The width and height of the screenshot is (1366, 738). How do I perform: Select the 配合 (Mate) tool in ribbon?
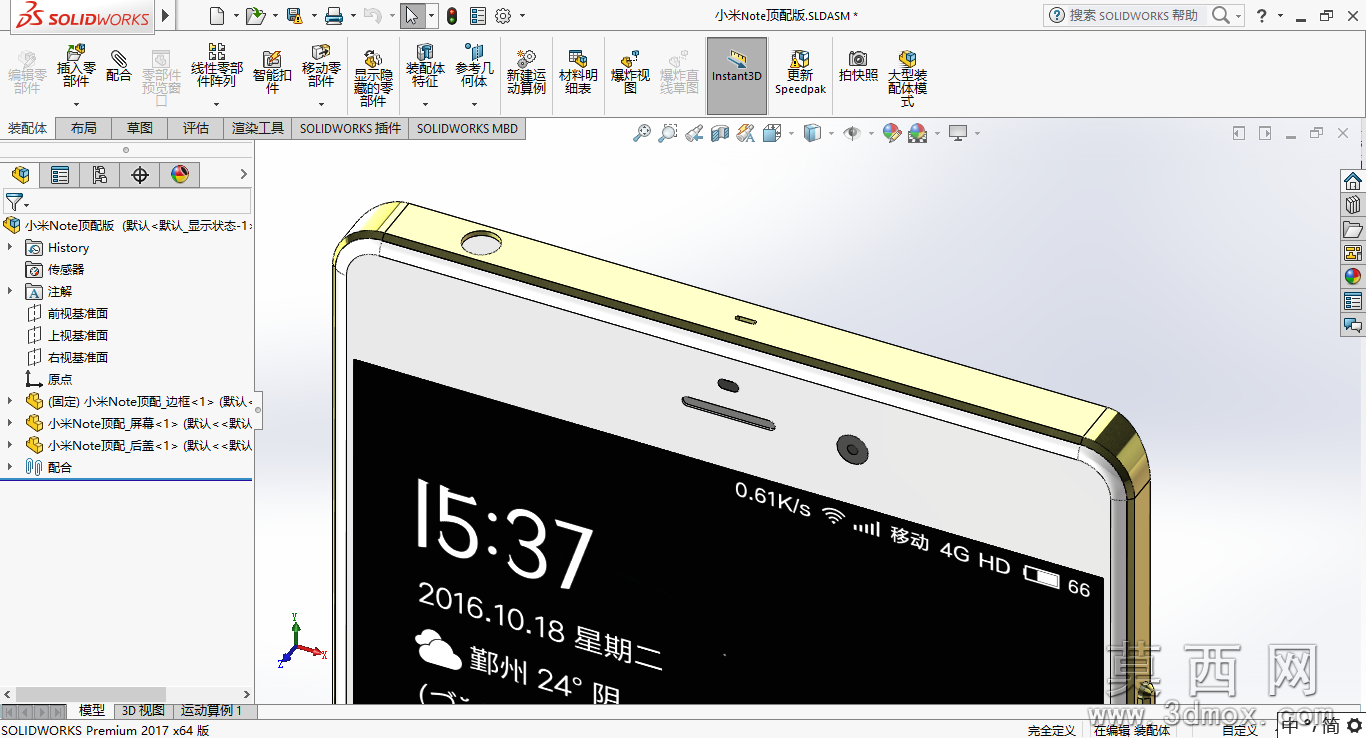pyautogui.click(x=119, y=66)
